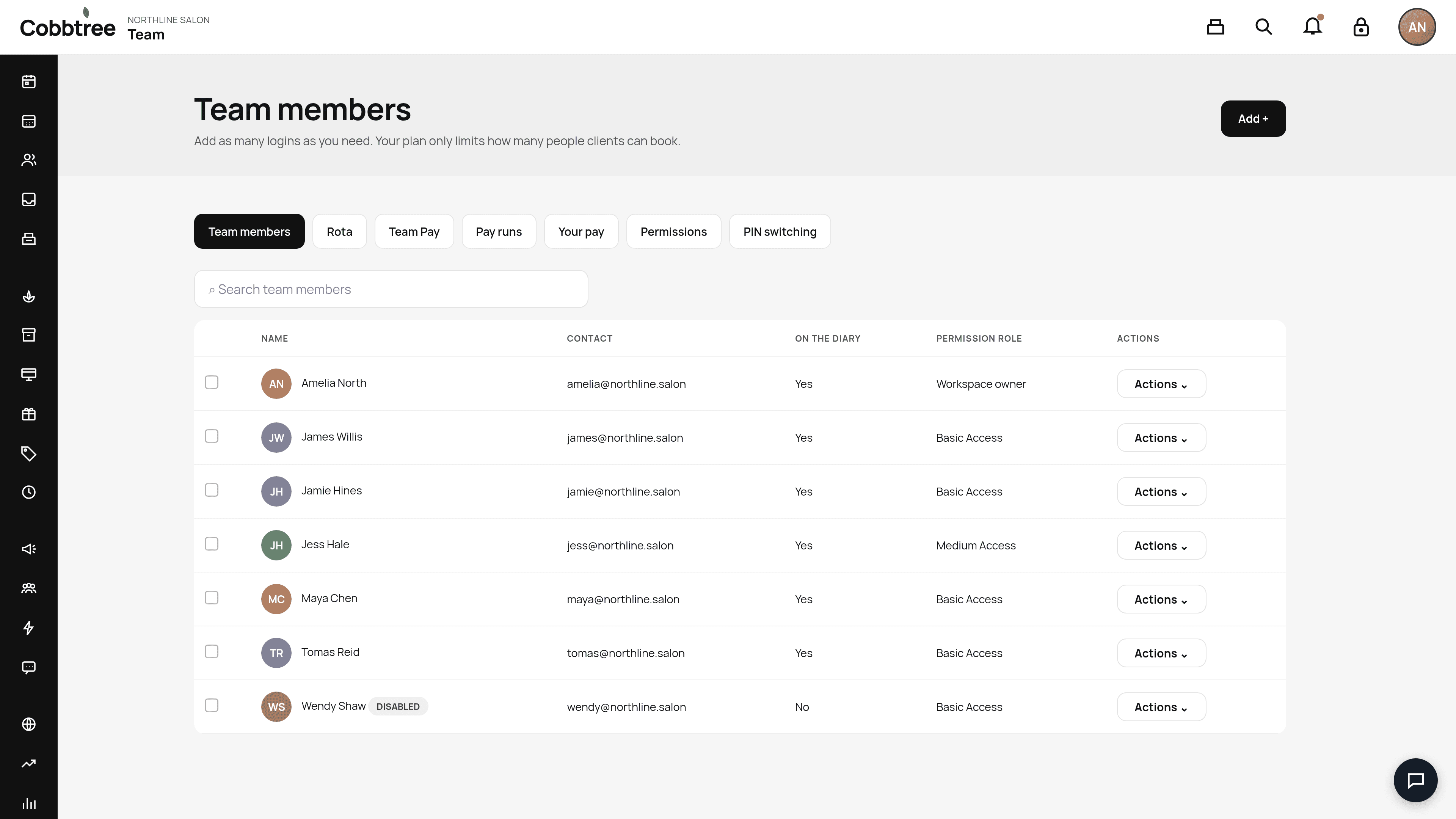
Task: Switch to the PIN switching tab
Action: pos(780,231)
